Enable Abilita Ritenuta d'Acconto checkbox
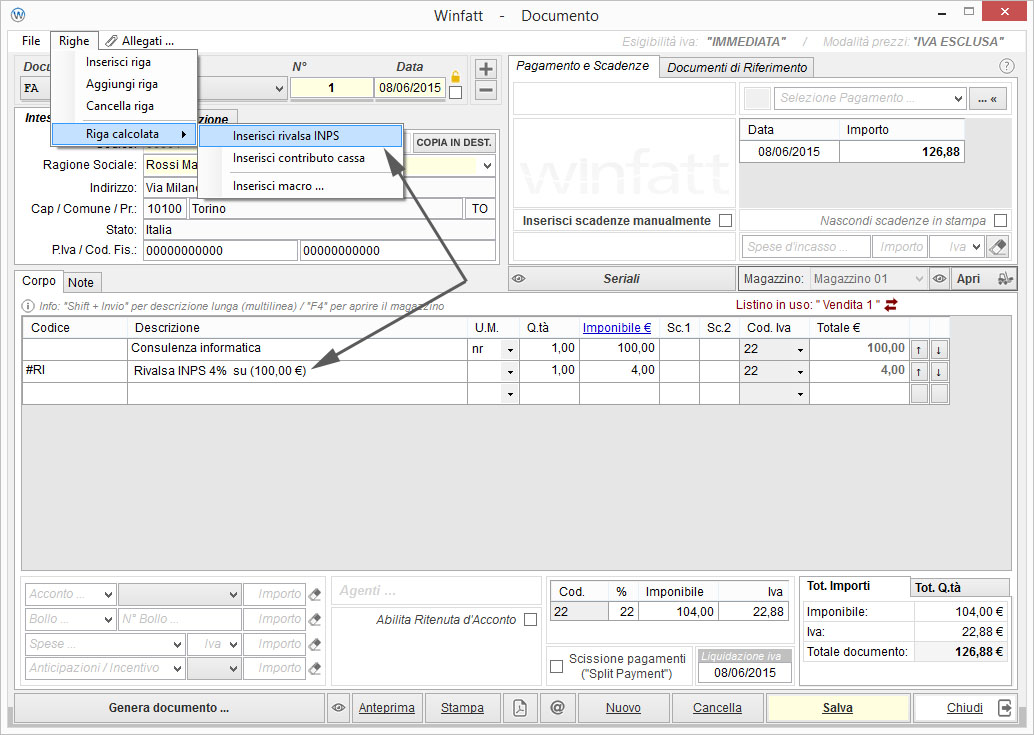Screen dimensions: 1034x735 pyautogui.click(x=530, y=620)
